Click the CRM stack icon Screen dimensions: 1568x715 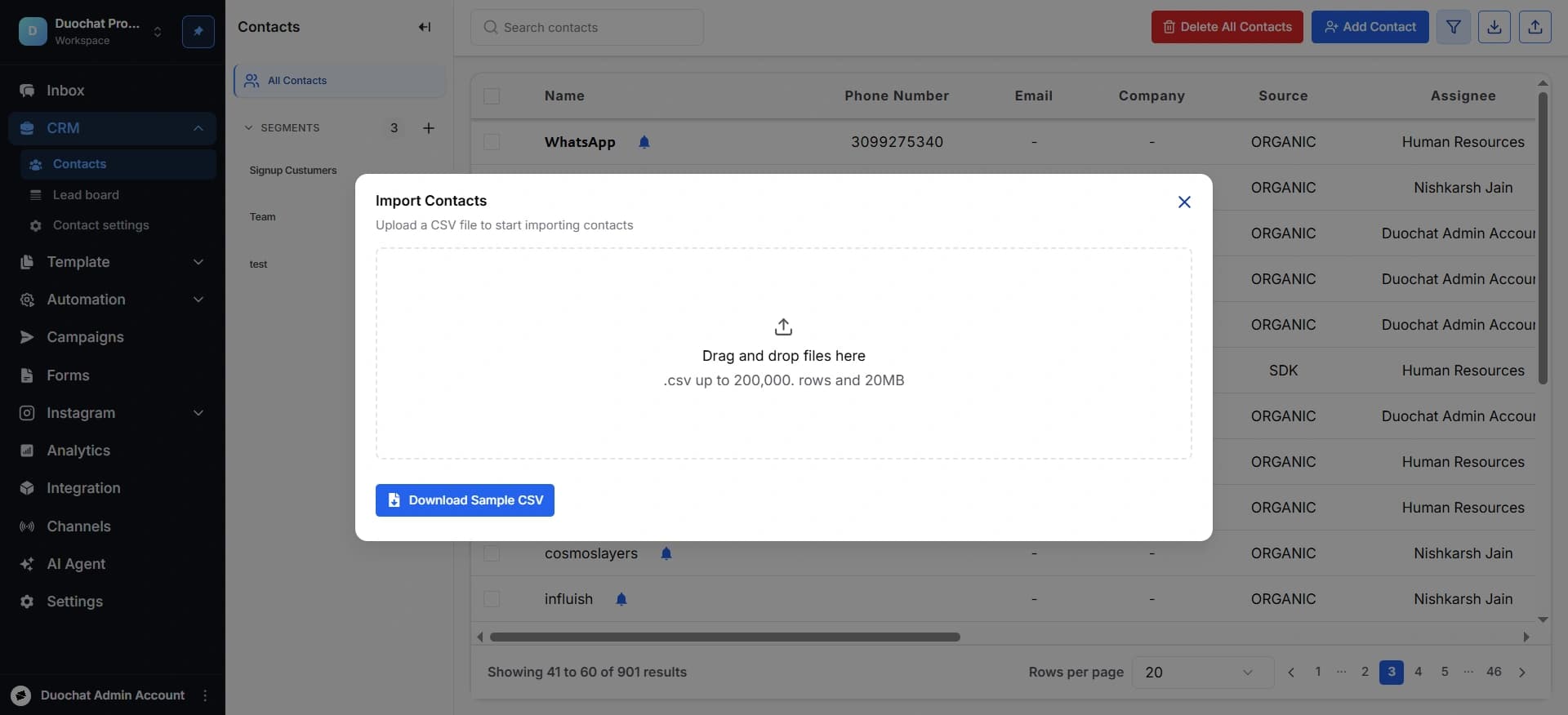coord(27,128)
